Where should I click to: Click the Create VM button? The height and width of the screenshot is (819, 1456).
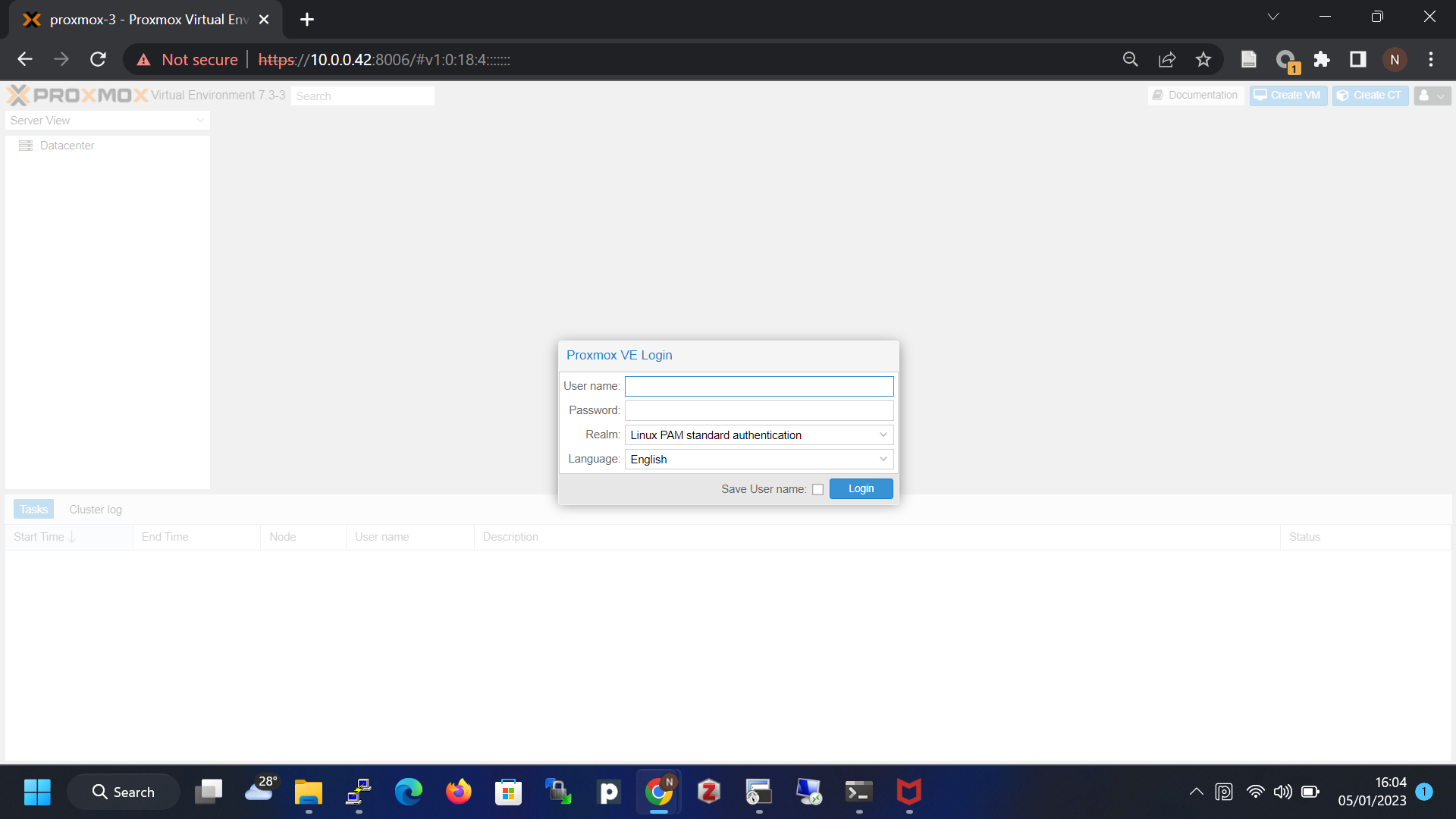(1288, 96)
